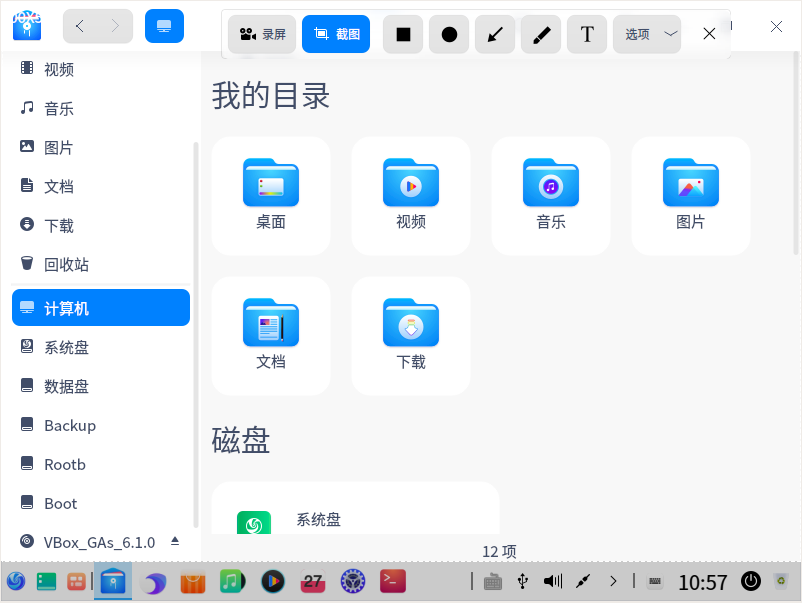Open Rootb drive in the sidebar

101,464
